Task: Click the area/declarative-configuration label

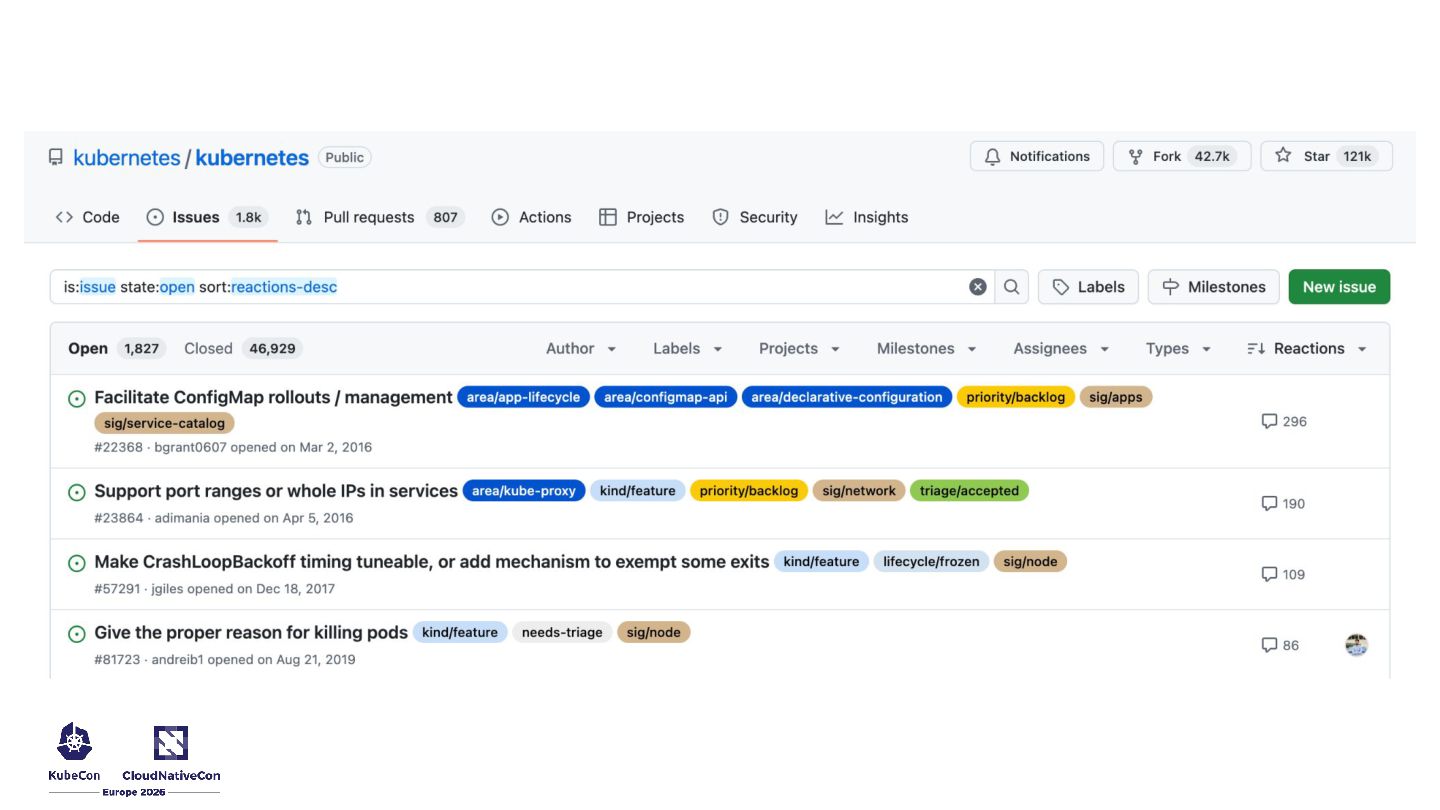Action: tap(847, 397)
